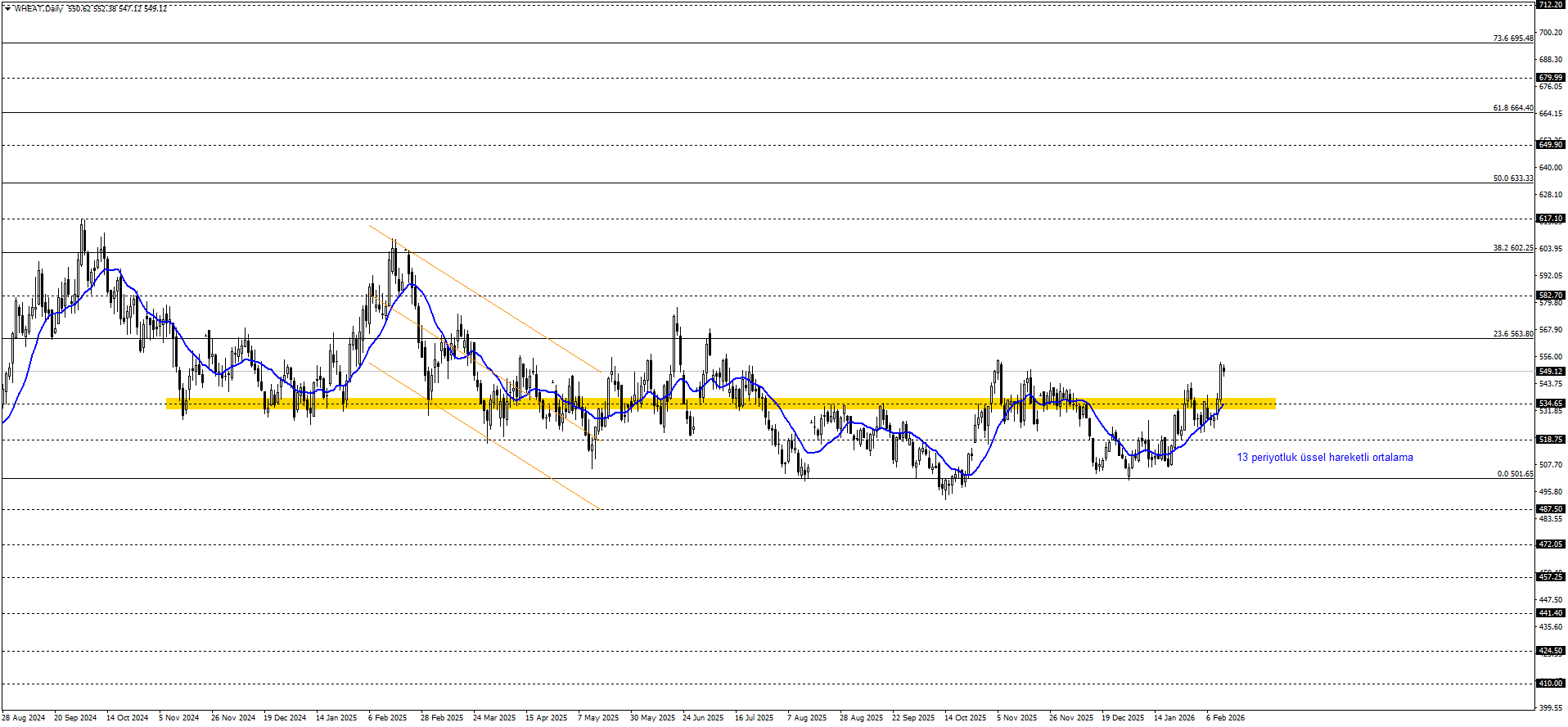Viewport: 1568px width, 727px height.
Task: Select the 0.0 501.65 Fibonacci level label
Action: (x=1515, y=474)
